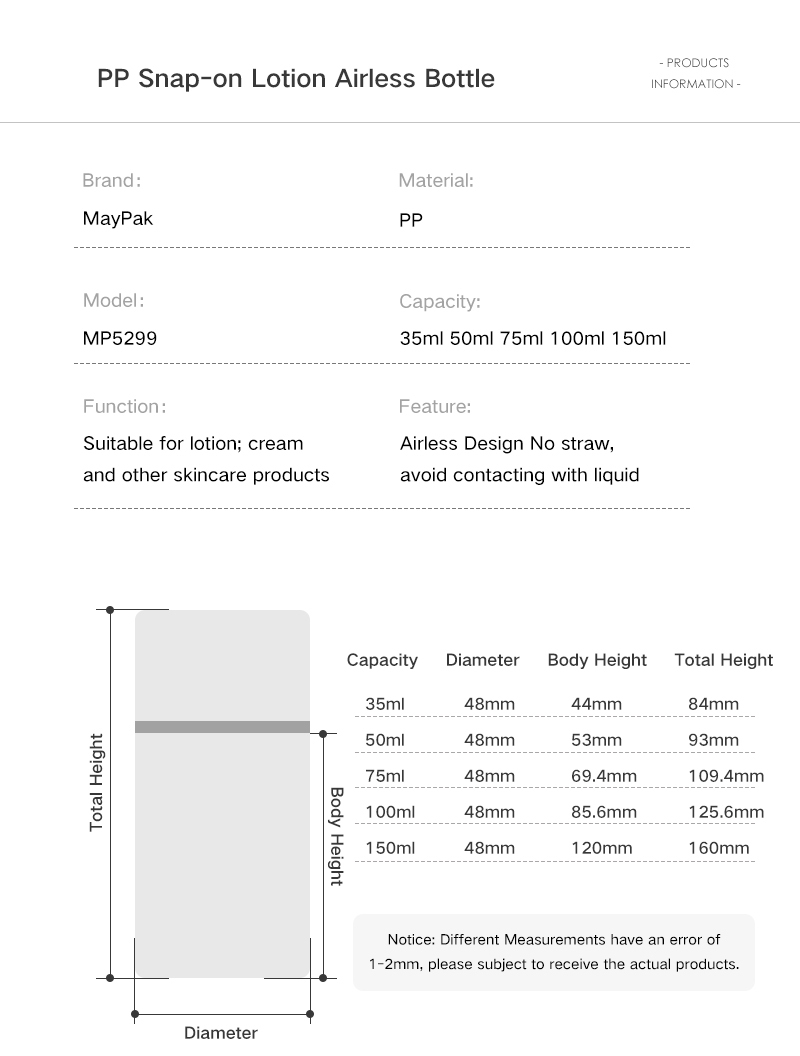The image size is (800, 1056).
Task: Select the 35ml row capacity cell
Action: tap(385, 704)
